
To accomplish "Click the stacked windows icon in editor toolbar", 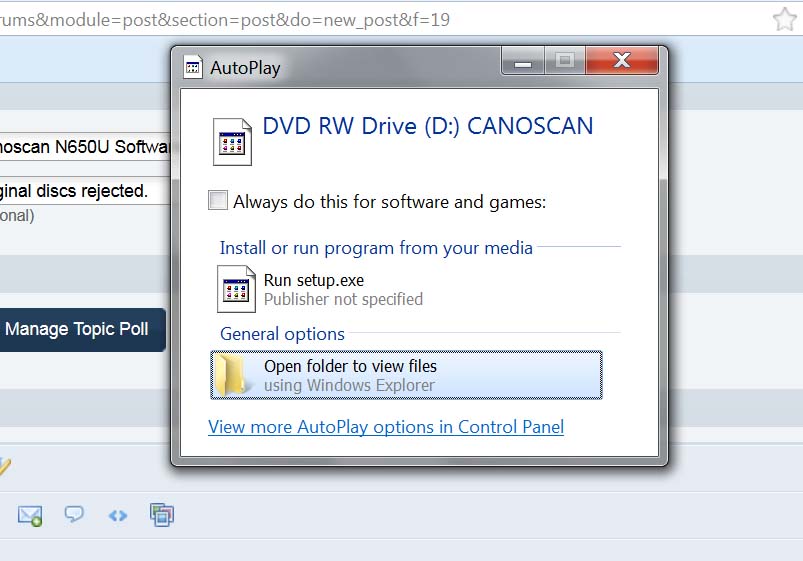I will 162,515.
